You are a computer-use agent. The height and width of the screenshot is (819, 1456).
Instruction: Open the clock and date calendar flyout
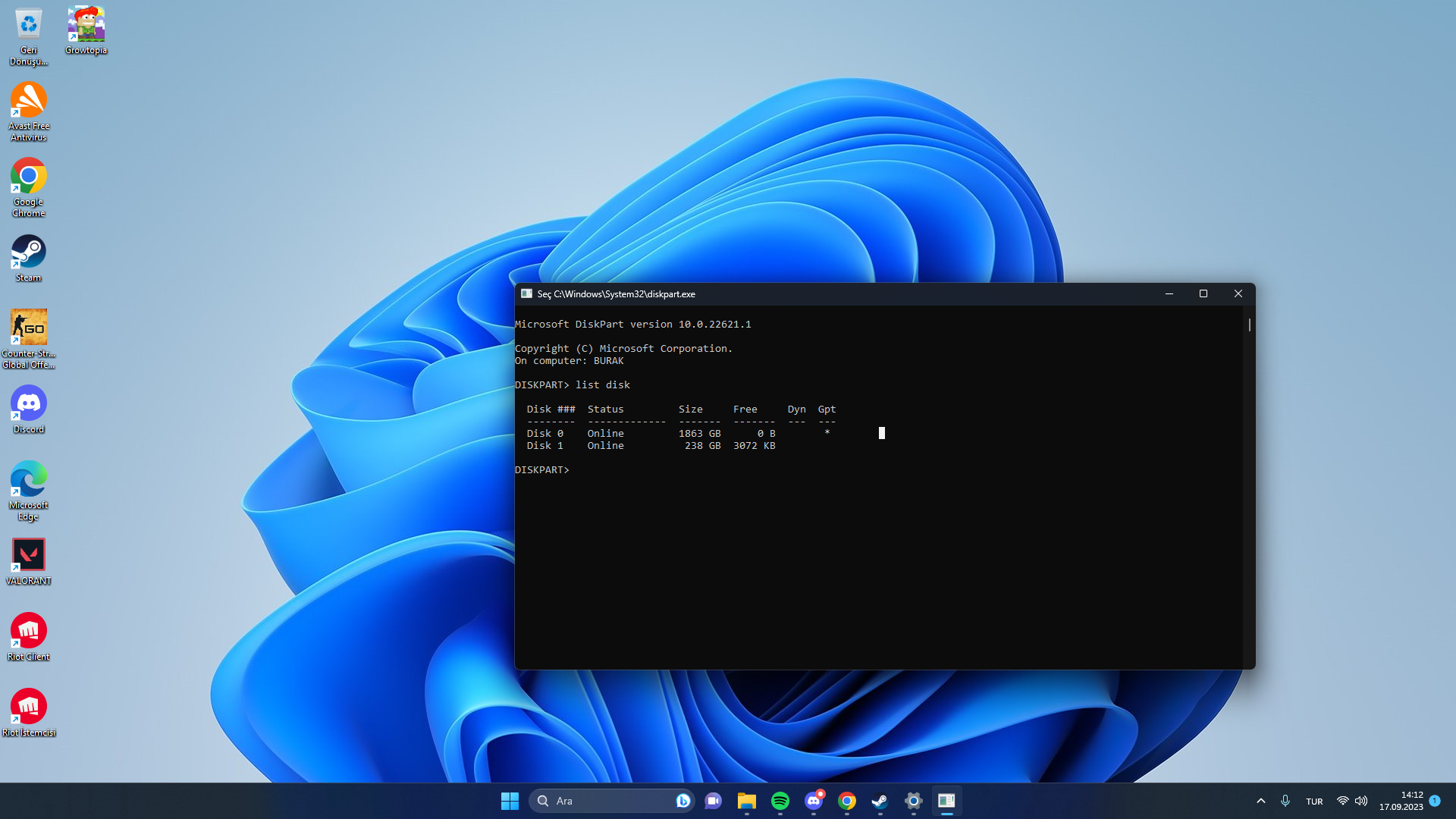1401,801
